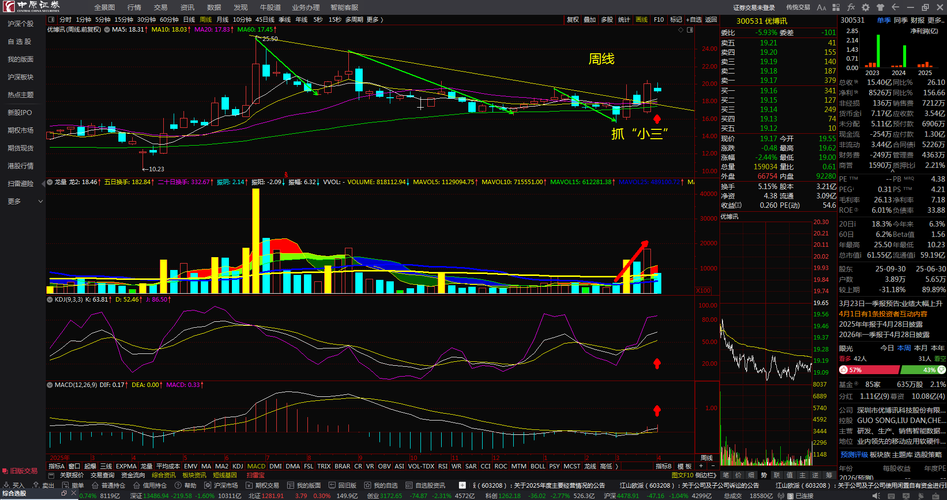Expand the 侧边栏 sidebar toggle
This screenshot has width=947, height=500.
705,475
